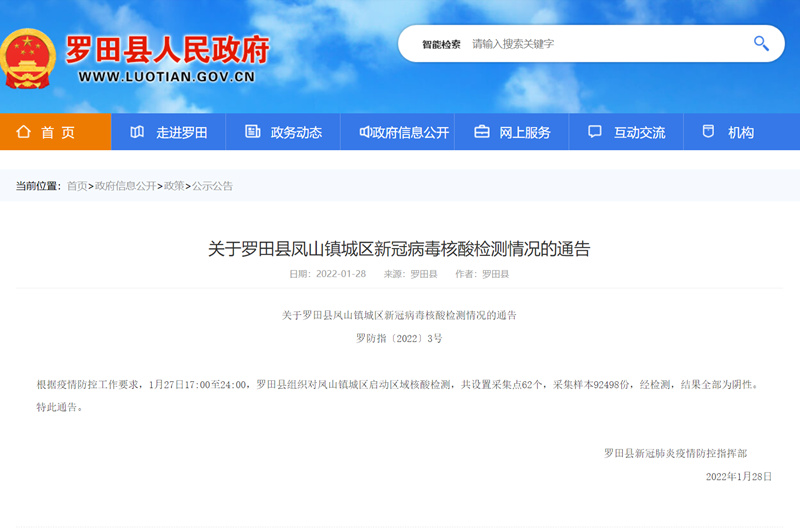Image resolution: width=800 pixels, height=528 pixels.
Task: Click the home icon in navigation bar
Action: (22, 132)
